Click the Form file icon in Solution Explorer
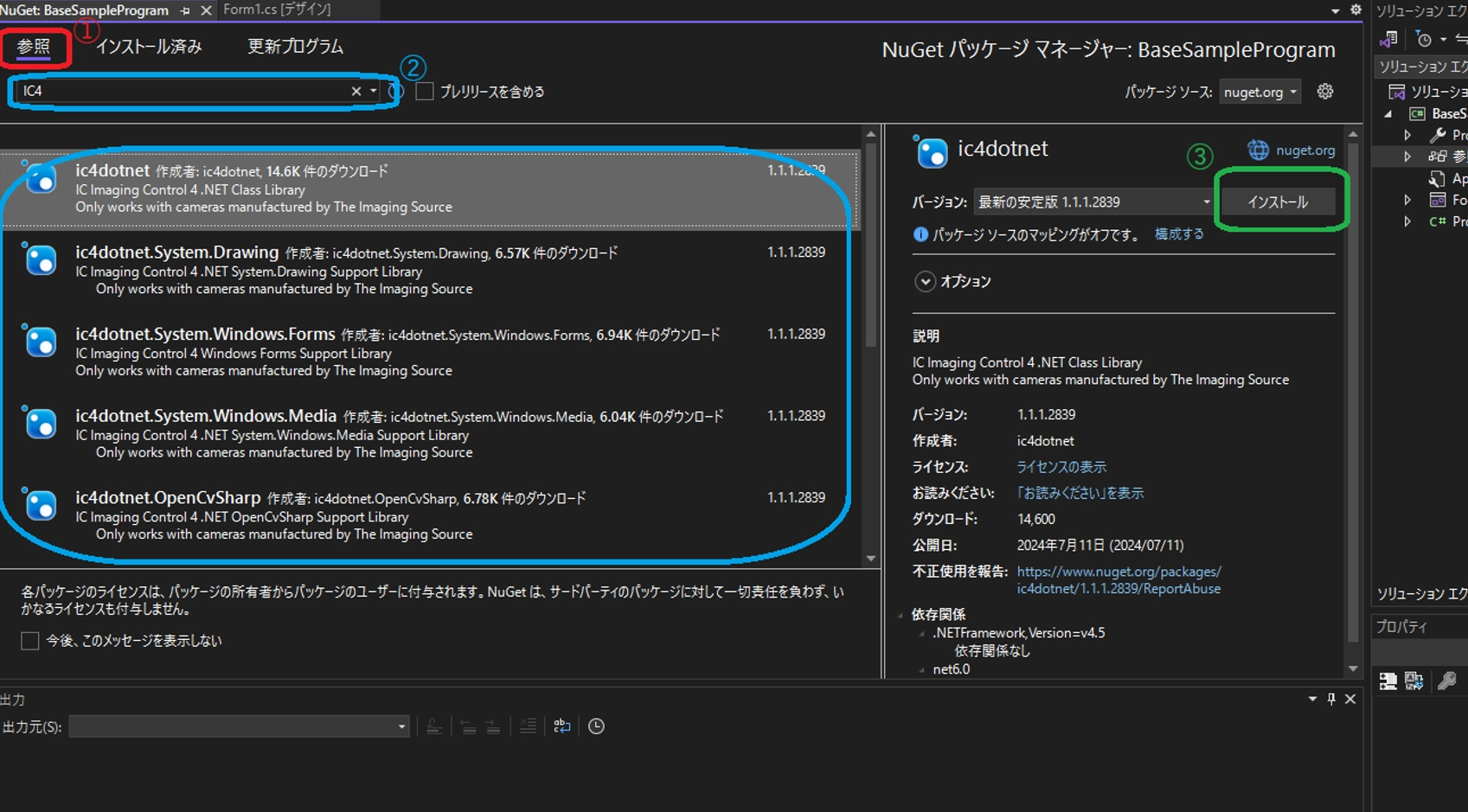Screen dimensions: 1468x812 pos(1438,200)
